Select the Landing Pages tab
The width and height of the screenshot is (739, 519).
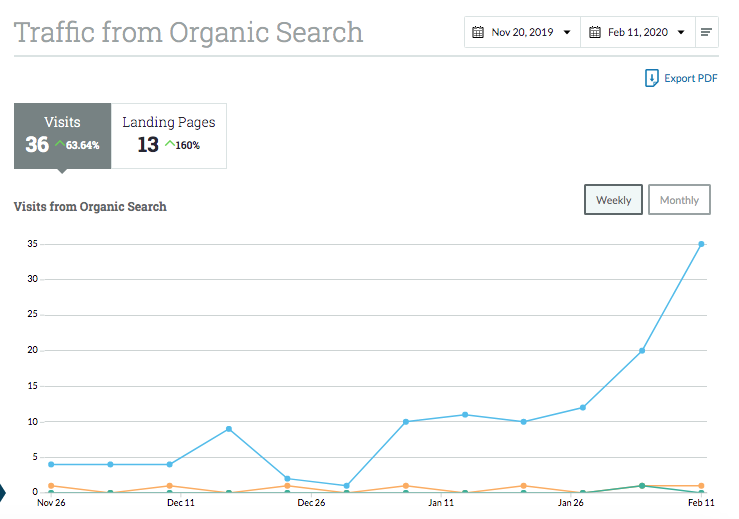(x=169, y=136)
